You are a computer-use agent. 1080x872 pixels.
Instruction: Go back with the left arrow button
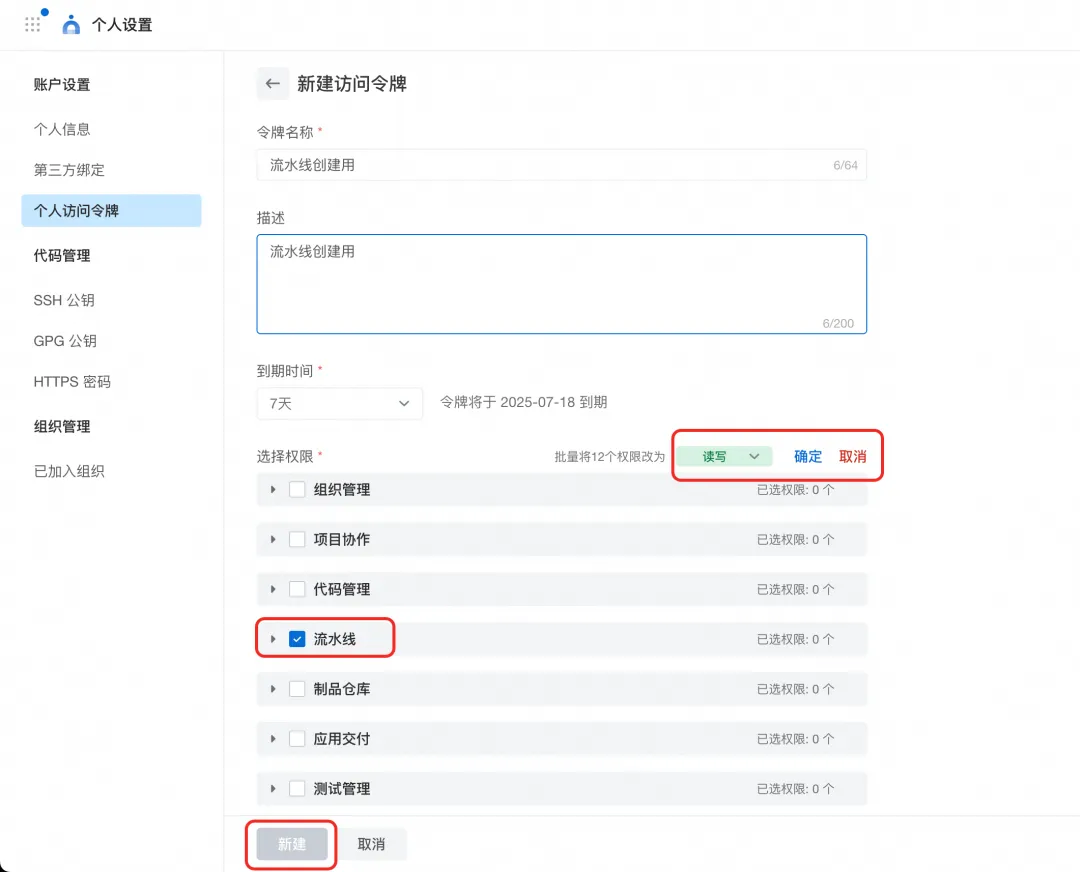tap(273, 84)
